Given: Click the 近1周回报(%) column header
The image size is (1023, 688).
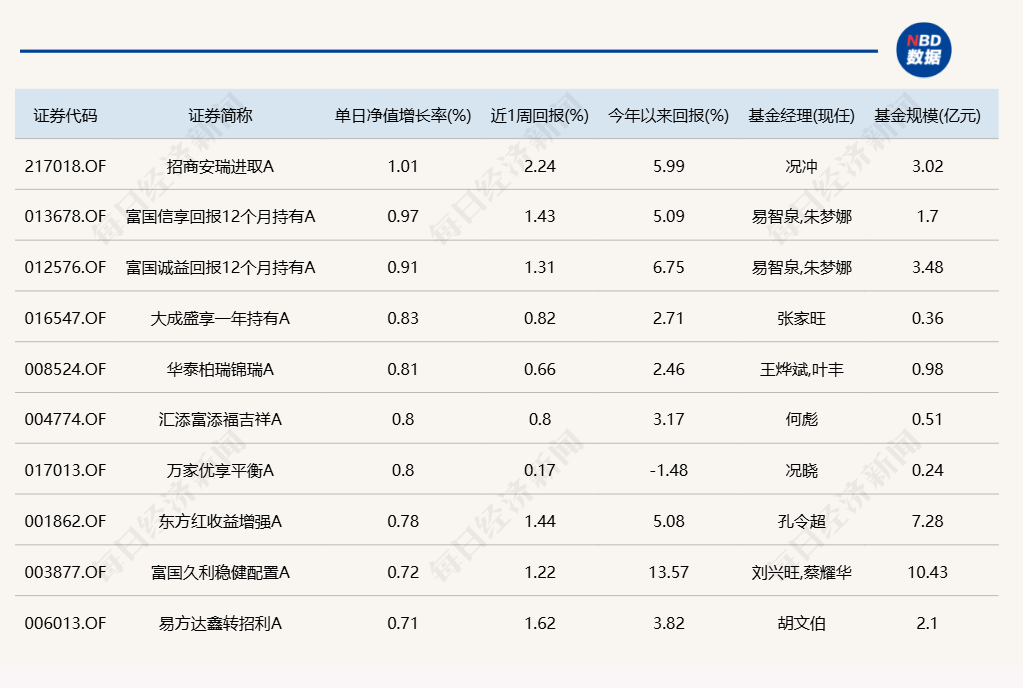Looking at the screenshot, I should (x=540, y=115).
